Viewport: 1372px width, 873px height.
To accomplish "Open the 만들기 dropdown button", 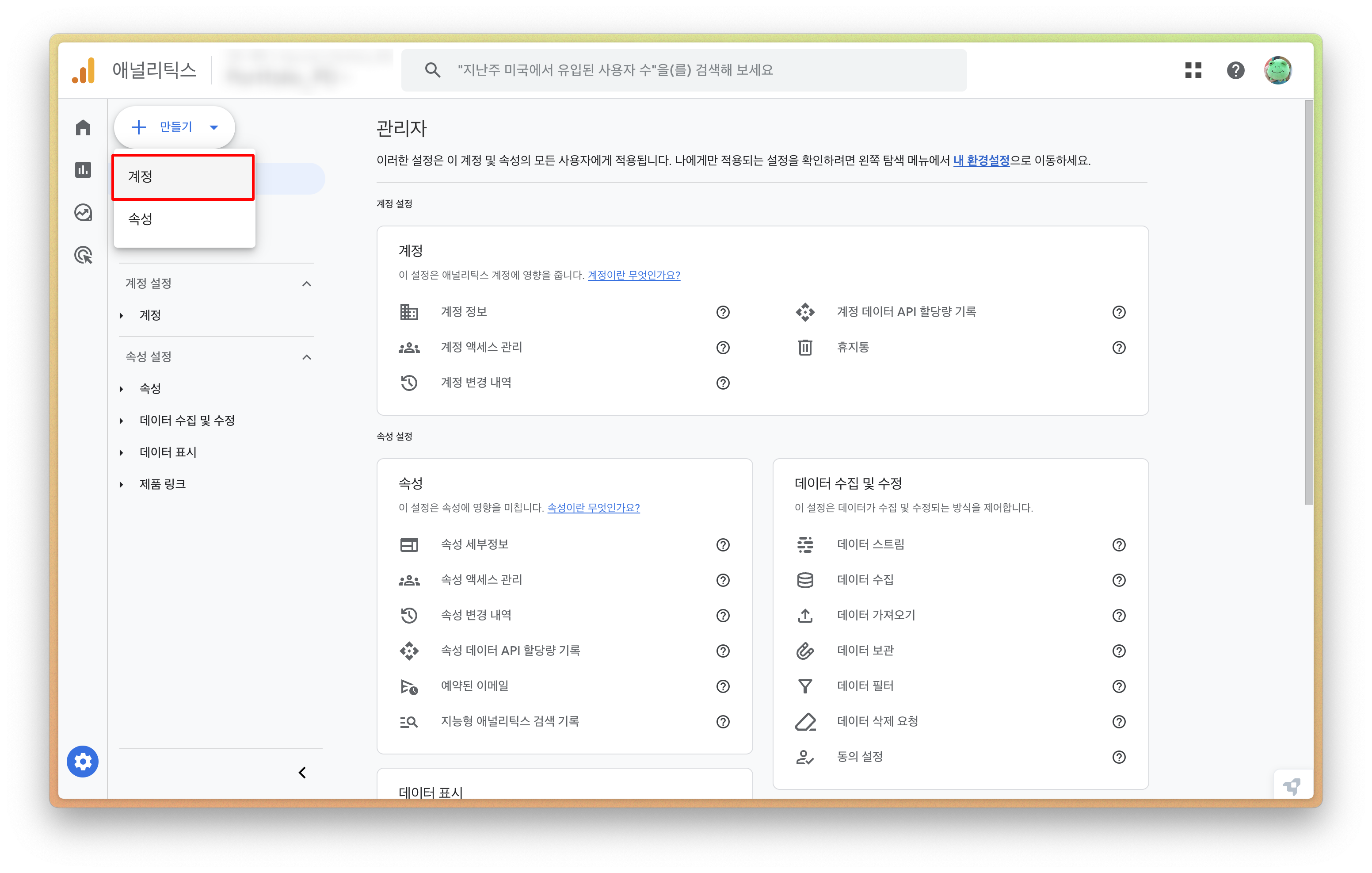I will click(x=174, y=127).
